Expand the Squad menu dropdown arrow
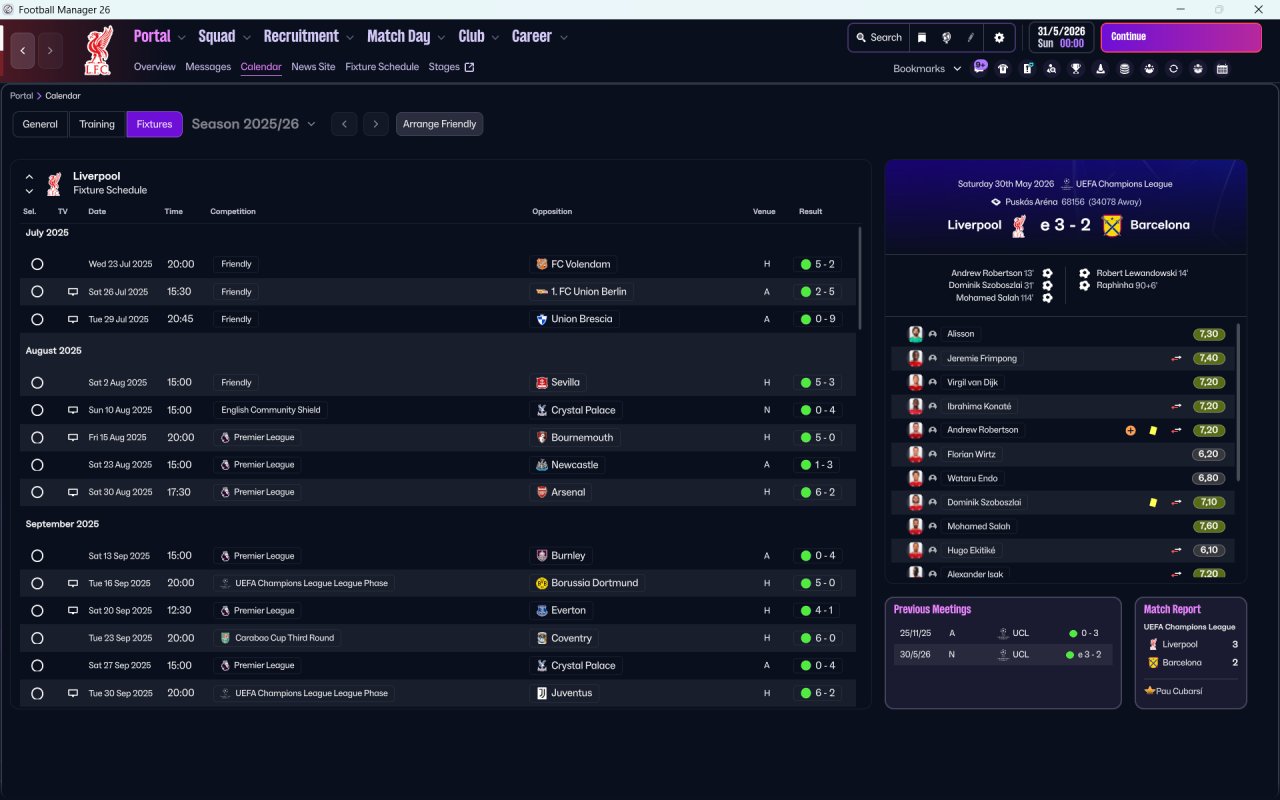1280x800 pixels. (x=246, y=38)
